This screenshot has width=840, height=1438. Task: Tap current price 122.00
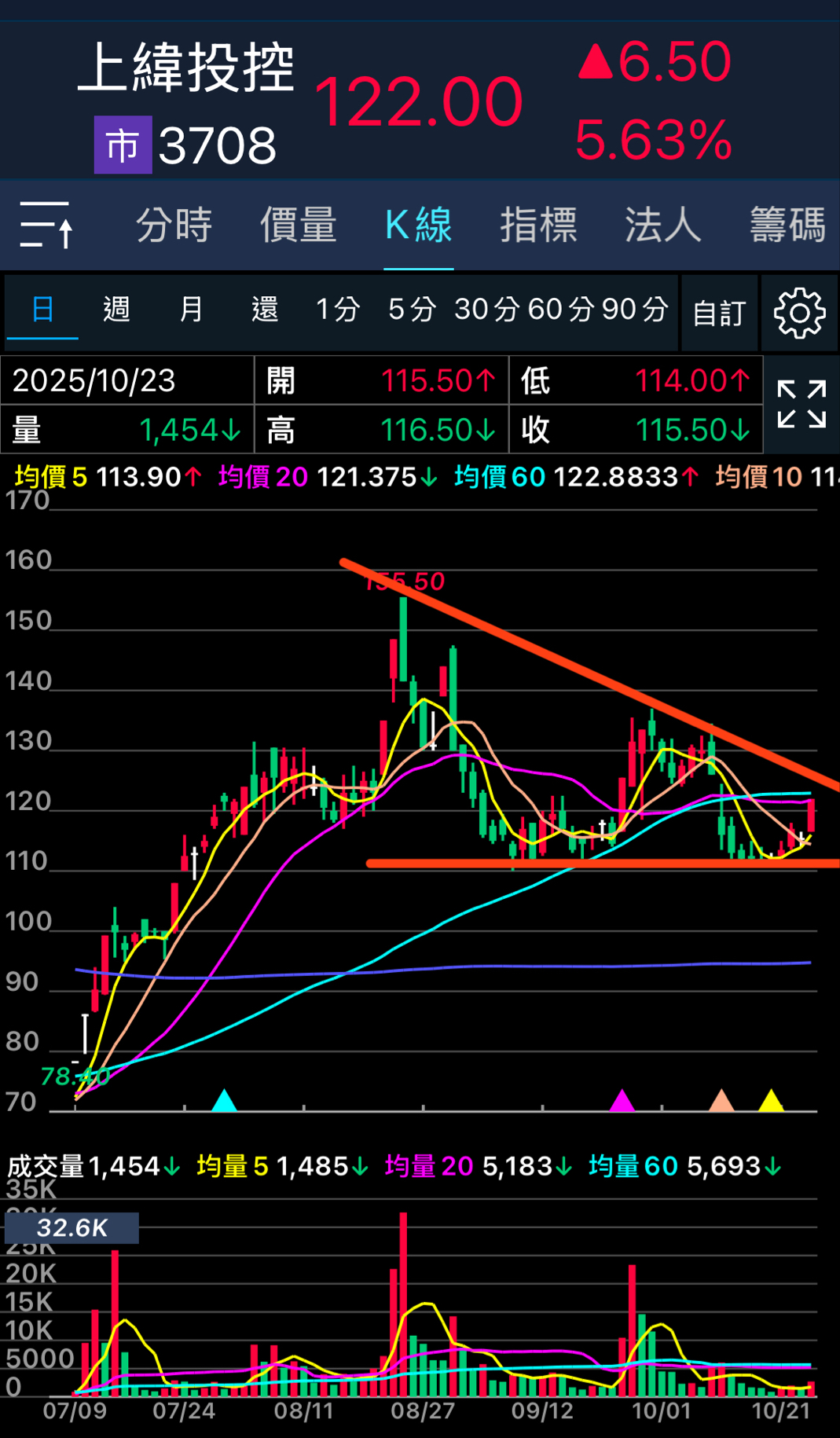coord(418,102)
